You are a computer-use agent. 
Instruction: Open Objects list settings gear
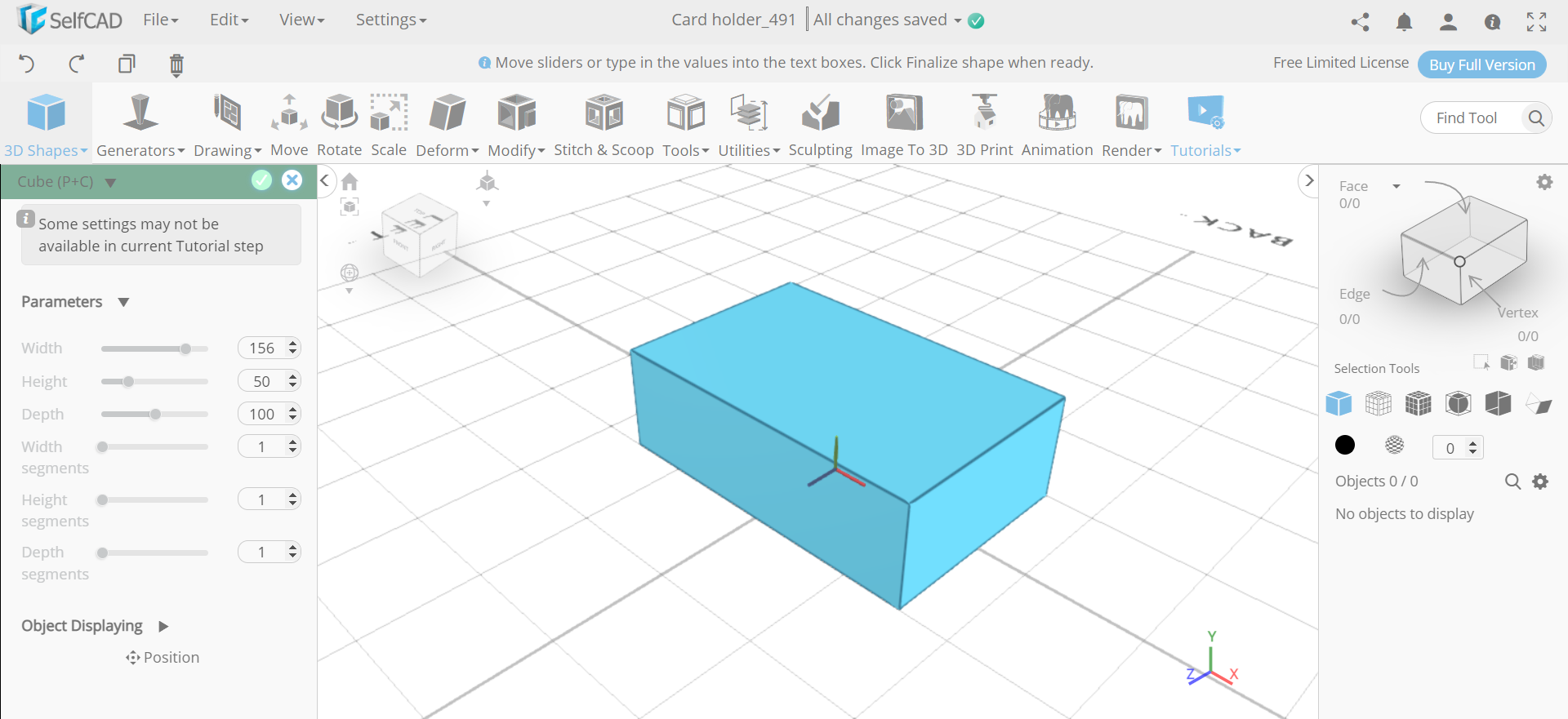point(1540,482)
